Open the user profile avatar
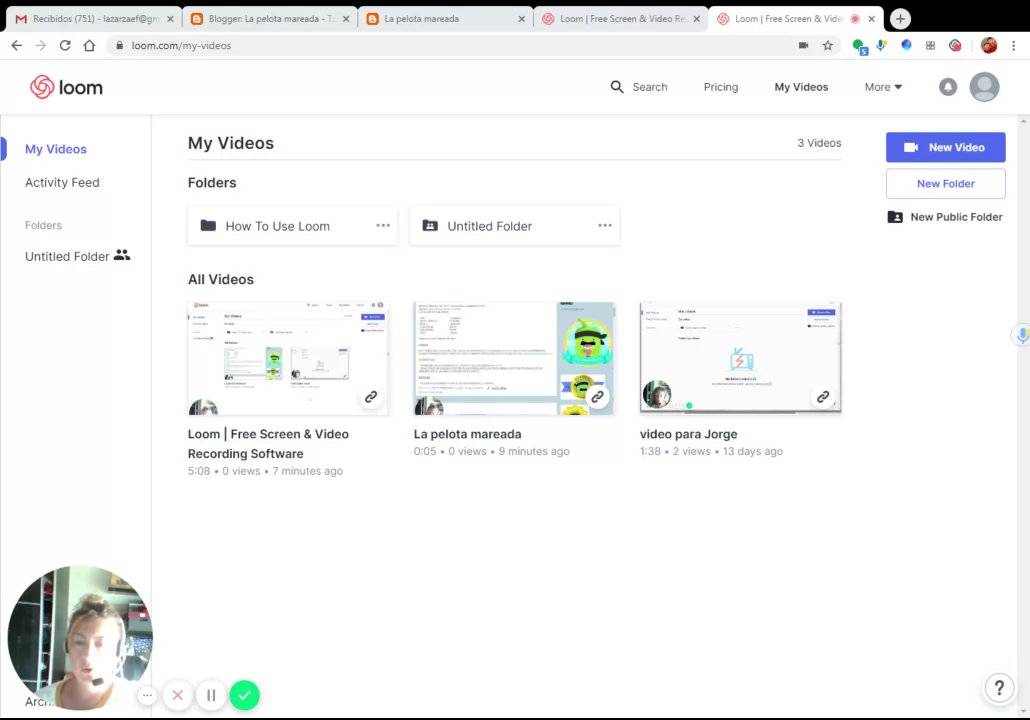 point(984,87)
